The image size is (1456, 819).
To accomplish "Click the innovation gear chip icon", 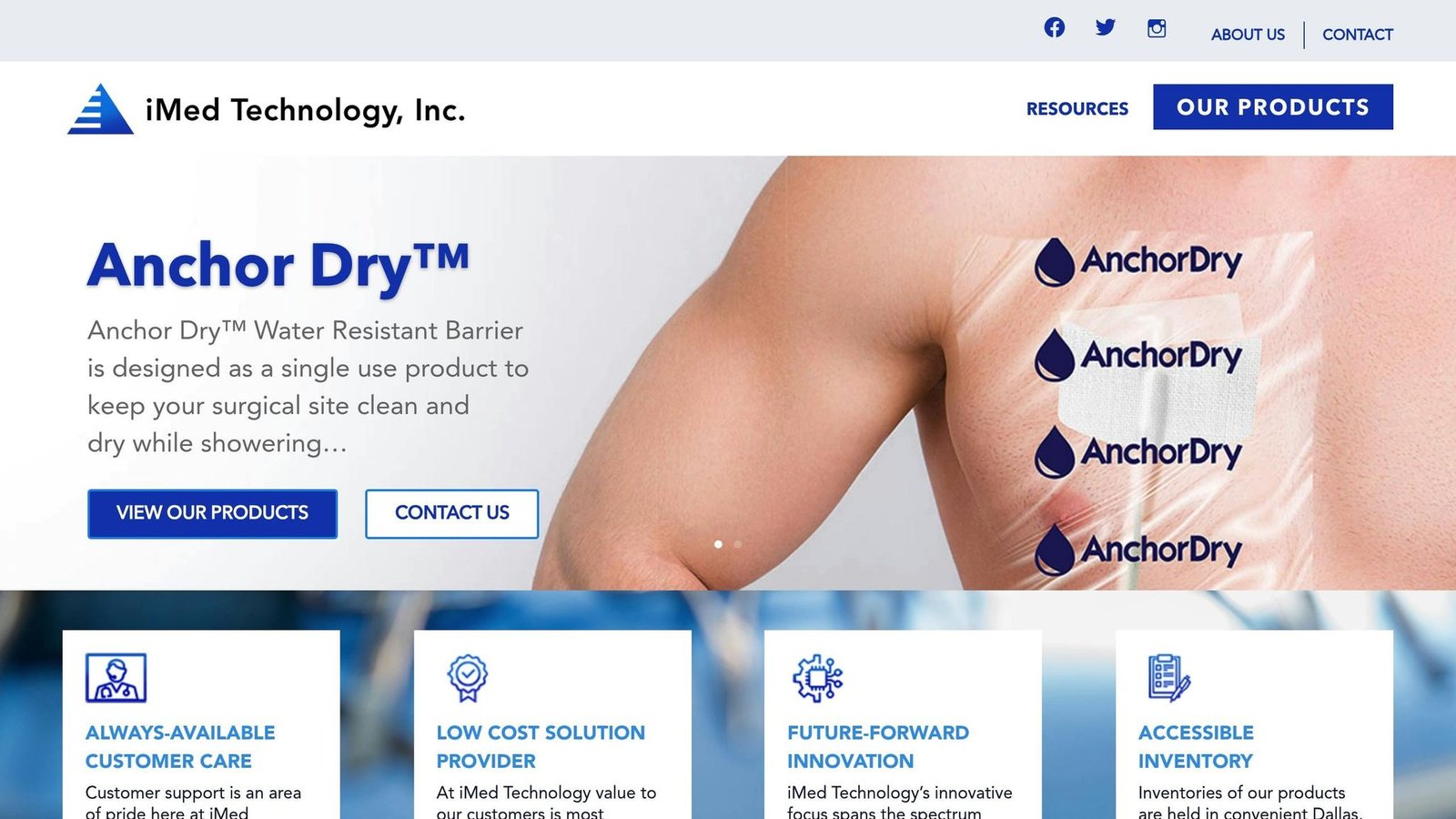I will coord(817,678).
